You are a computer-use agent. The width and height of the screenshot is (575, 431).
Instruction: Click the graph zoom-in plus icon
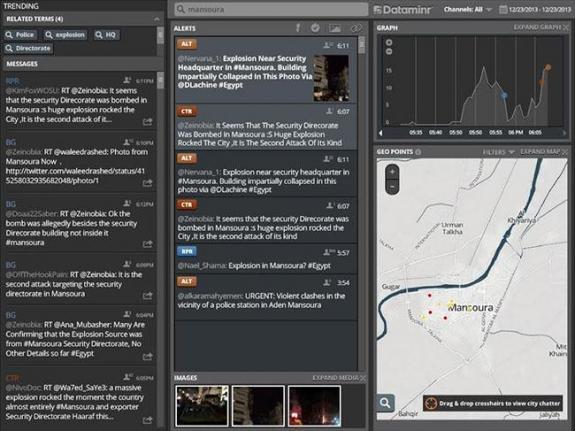pyautogui.click(x=389, y=43)
